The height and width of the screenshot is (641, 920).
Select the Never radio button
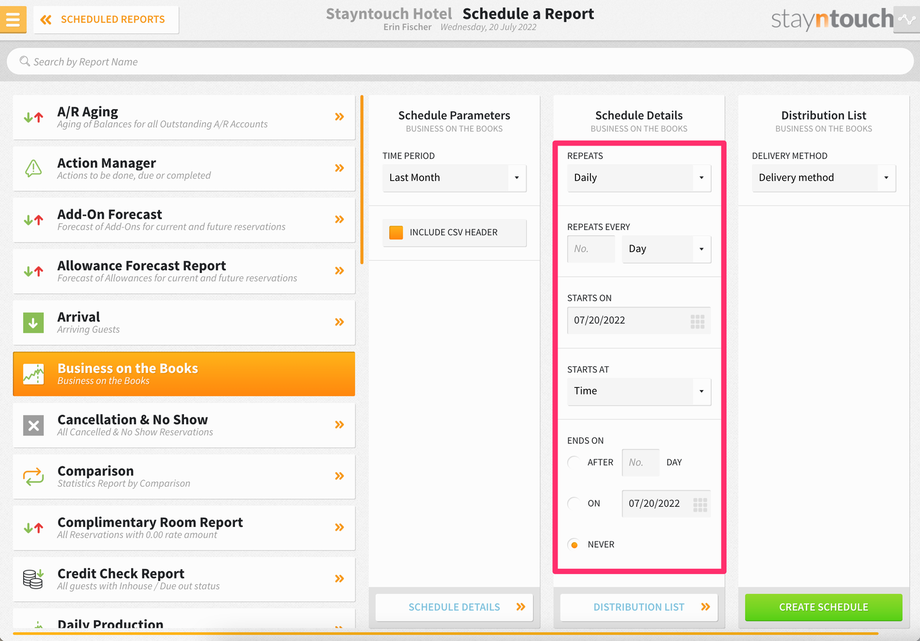[574, 545]
